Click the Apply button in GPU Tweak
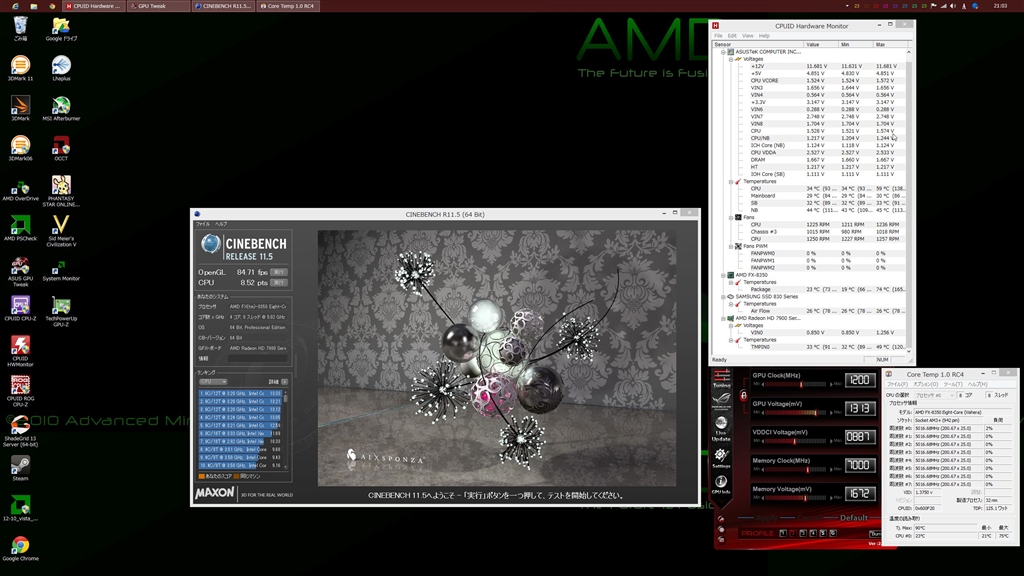Screen dimensions: 1024x576 766,518
